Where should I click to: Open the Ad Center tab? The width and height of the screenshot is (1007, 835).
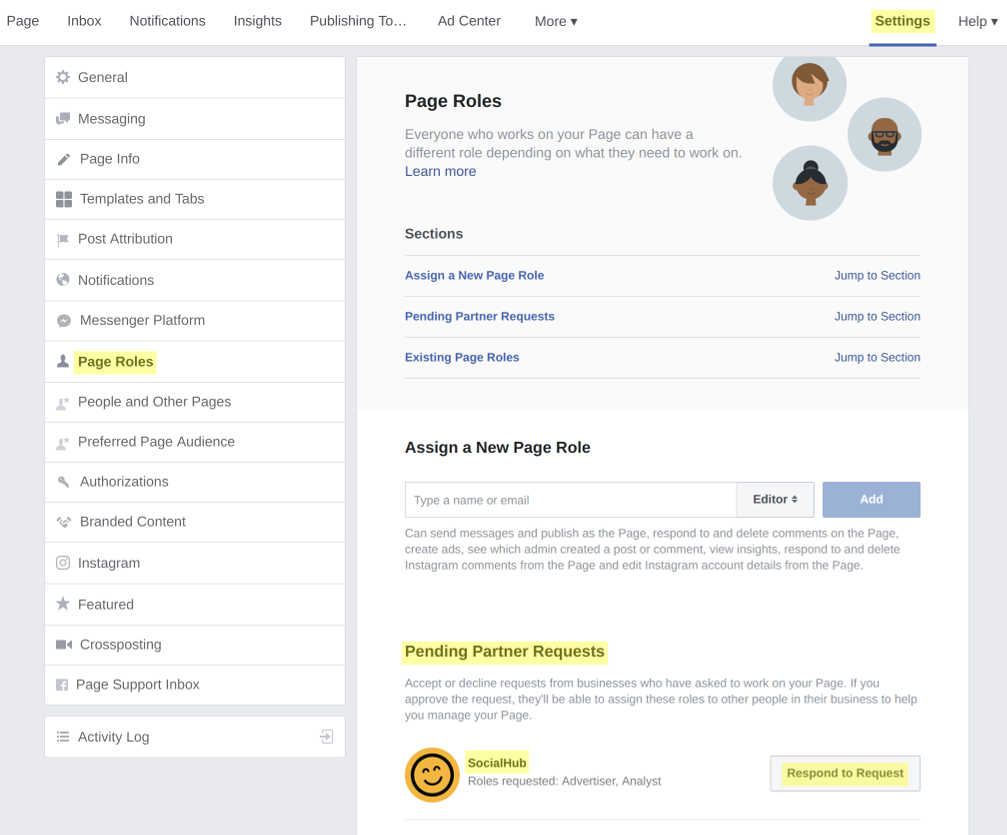coord(469,21)
